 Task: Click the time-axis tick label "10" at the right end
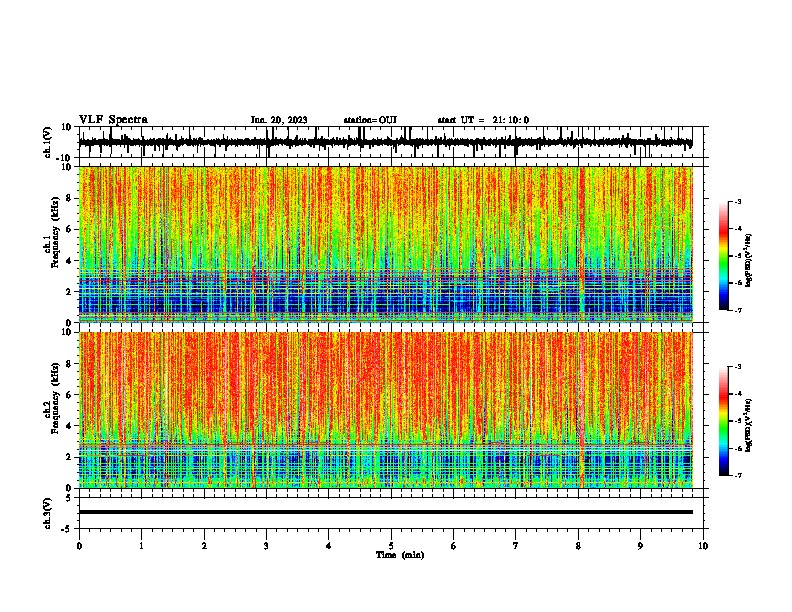pos(703,546)
